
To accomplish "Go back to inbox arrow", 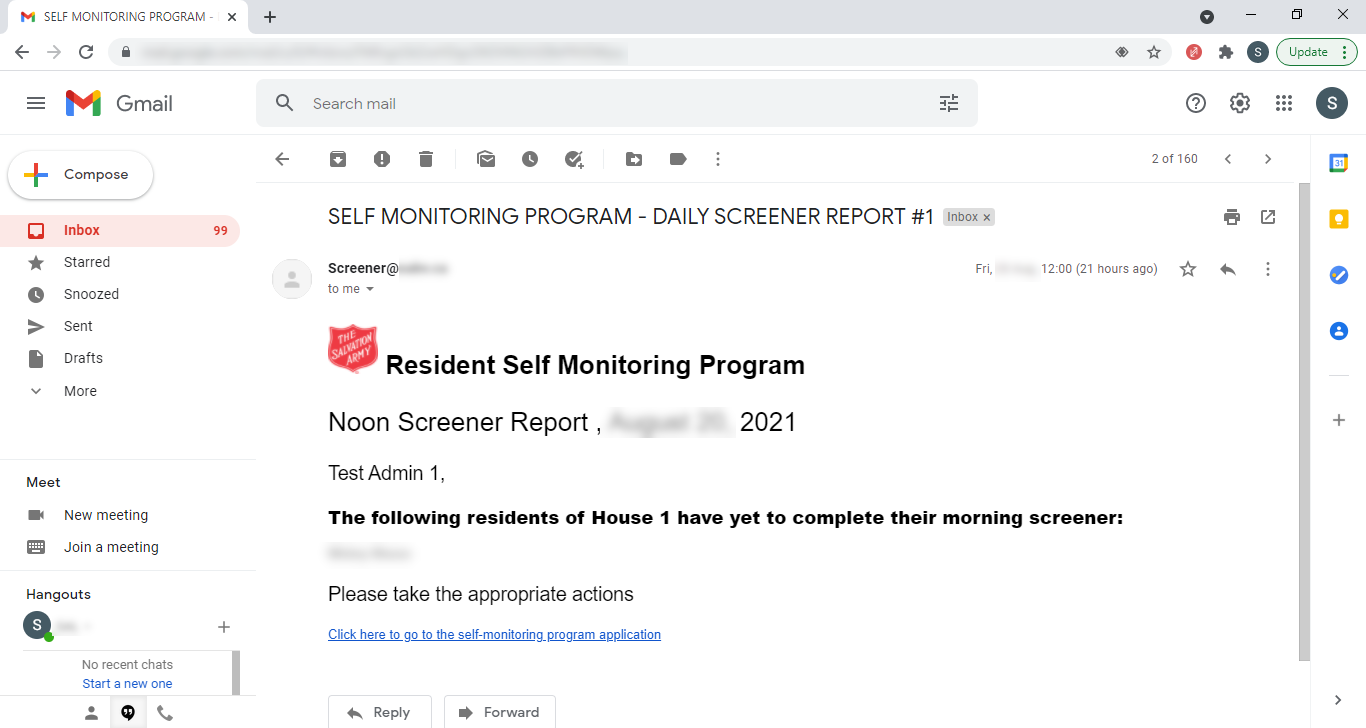I will click(x=282, y=159).
